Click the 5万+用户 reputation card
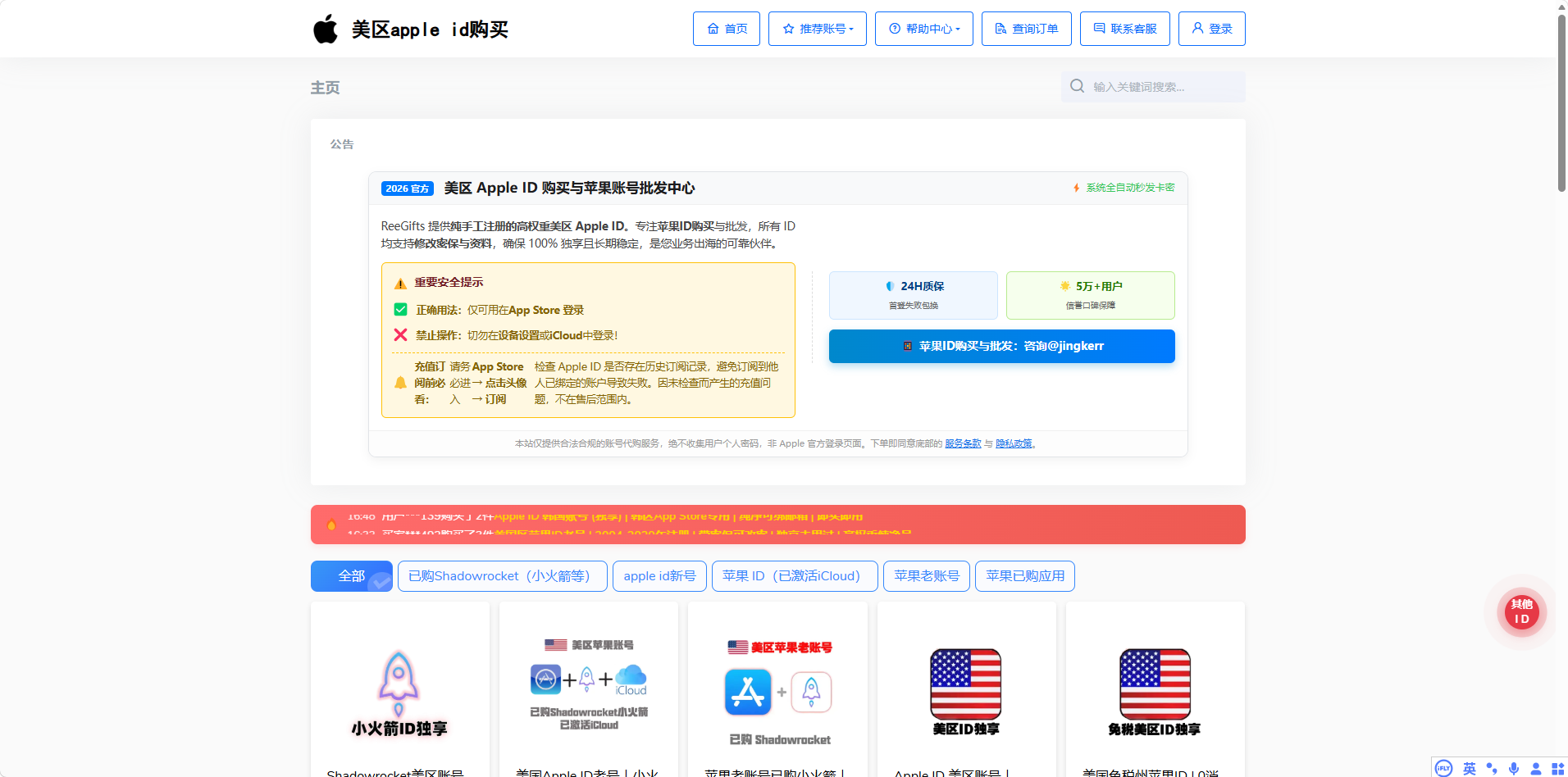Viewport: 1568px width, 777px height. coord(1091,295)
